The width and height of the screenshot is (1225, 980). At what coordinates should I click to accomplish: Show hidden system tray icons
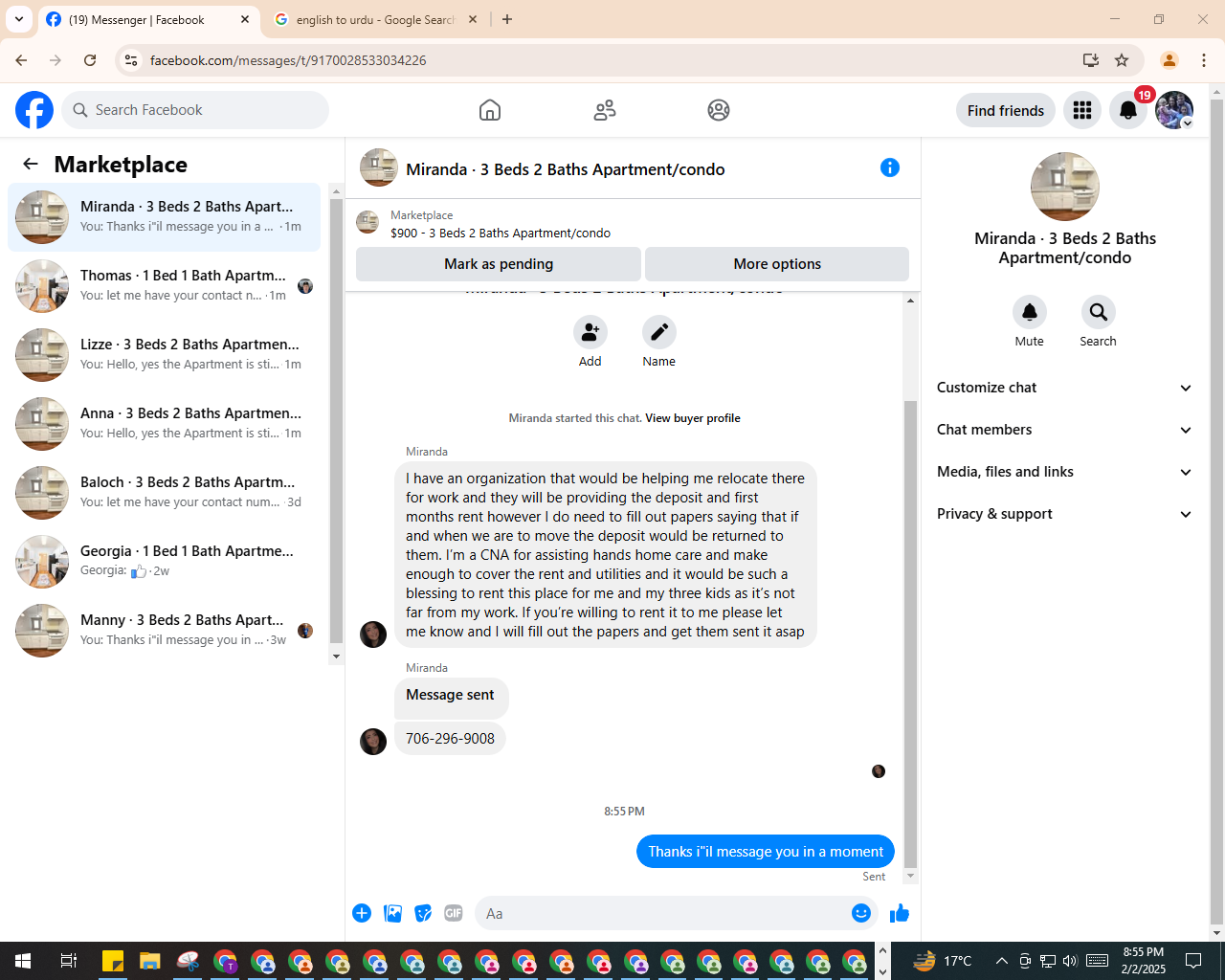pyautogui.click(x=1001, y=961)
